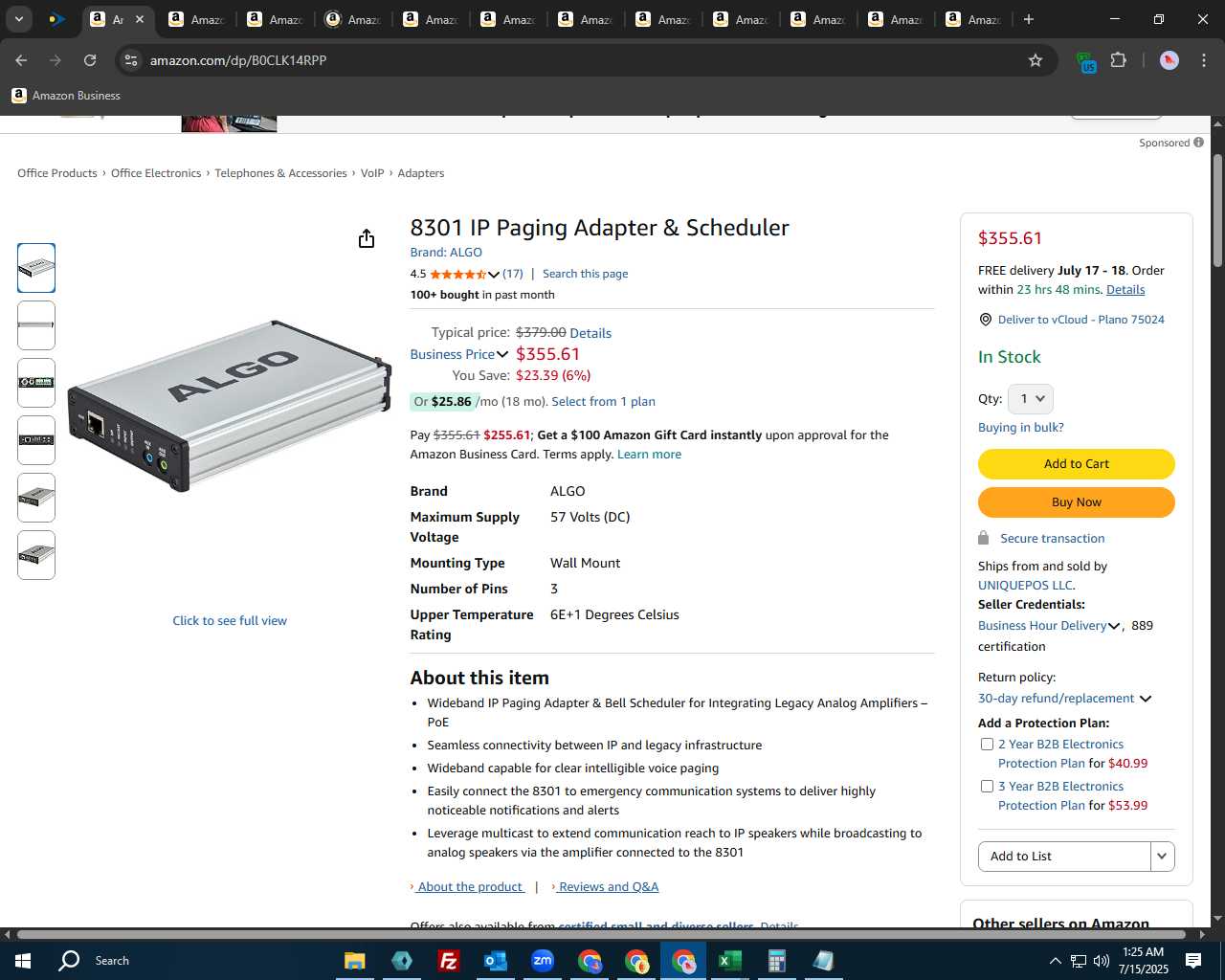Open the Qty quantity dropdown
The image size is (1225, 980).
click(1031, 399)
